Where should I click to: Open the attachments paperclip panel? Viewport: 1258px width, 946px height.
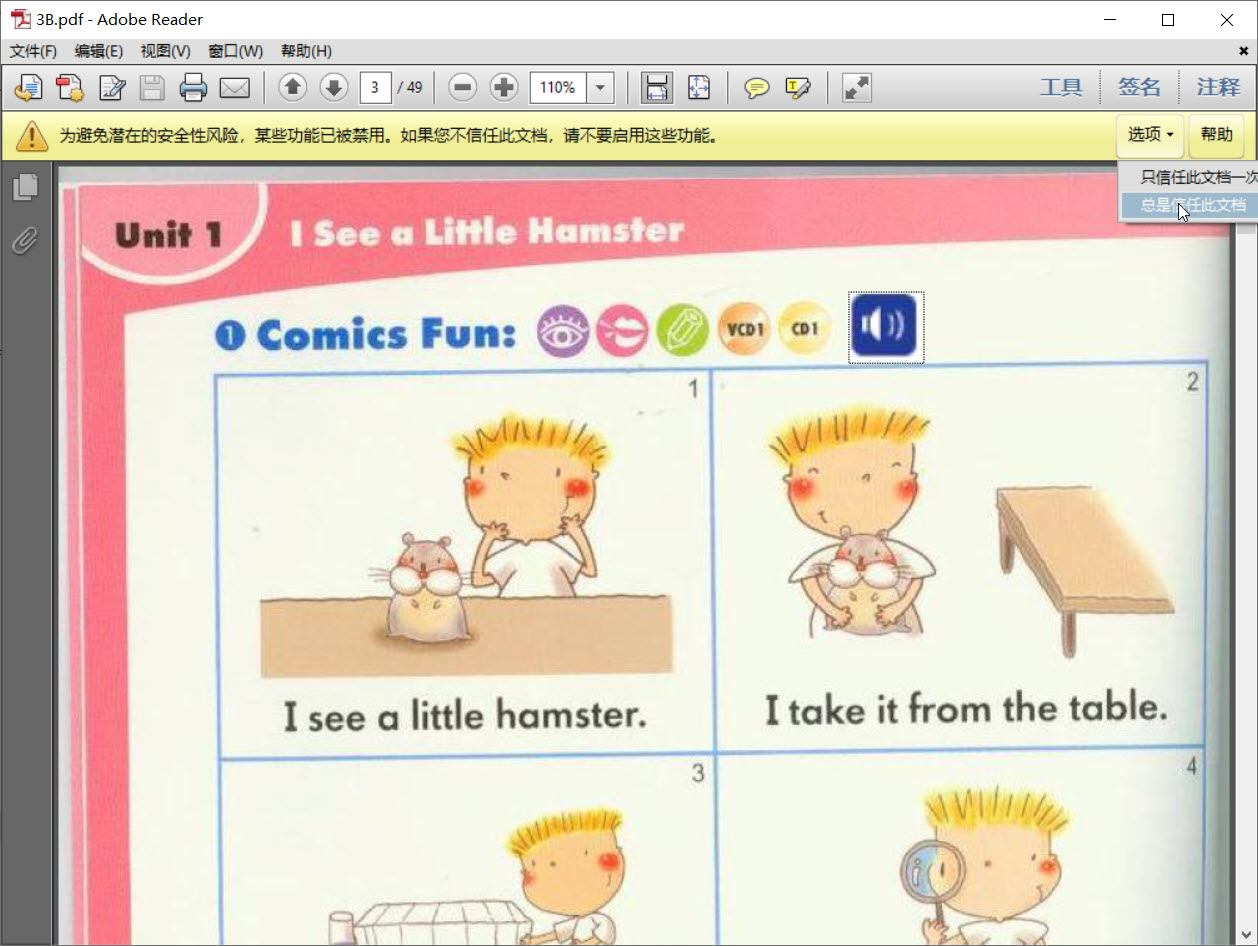coord(25,240)
